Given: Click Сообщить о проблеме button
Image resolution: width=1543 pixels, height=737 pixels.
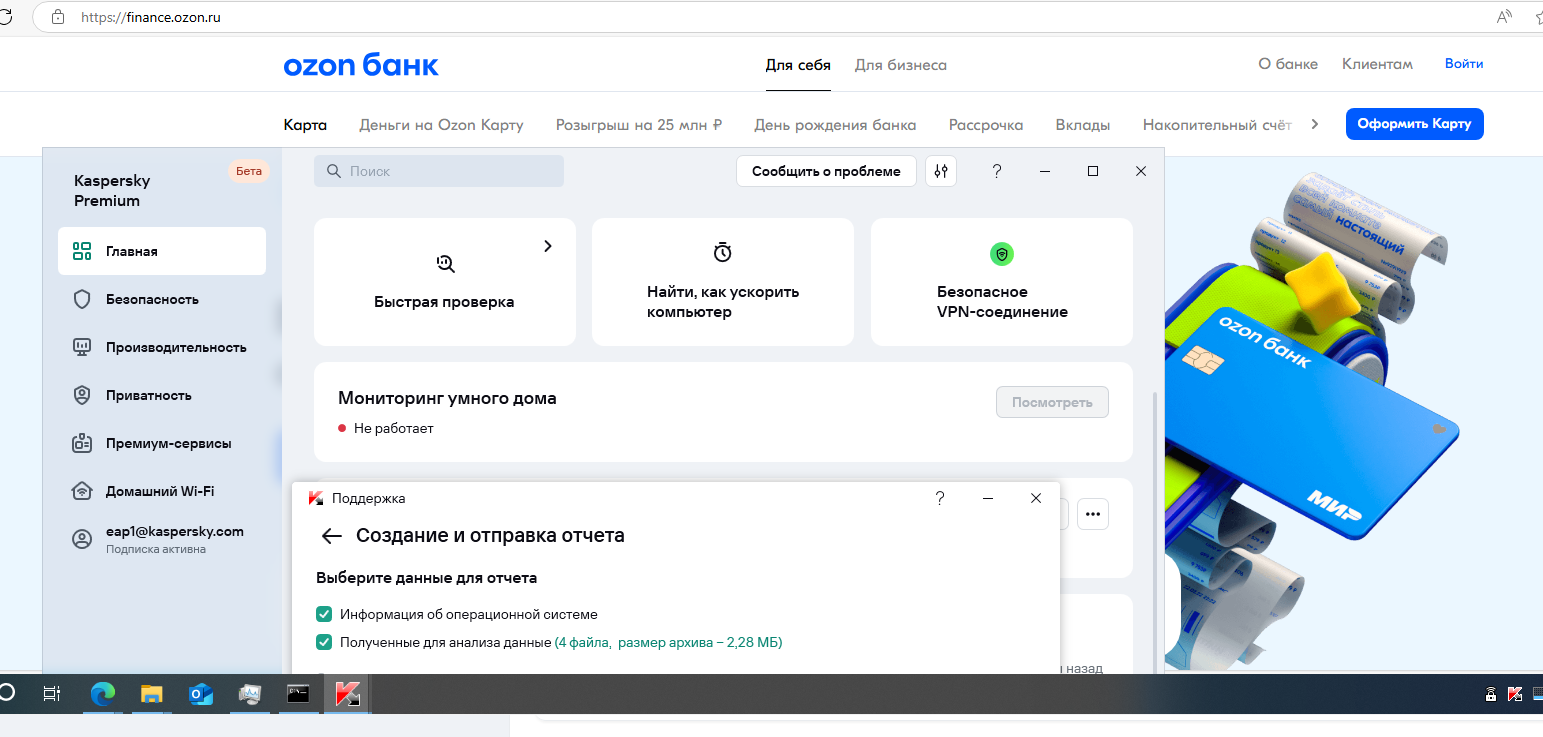Looking at the screenshot, I should coord(826,171).
